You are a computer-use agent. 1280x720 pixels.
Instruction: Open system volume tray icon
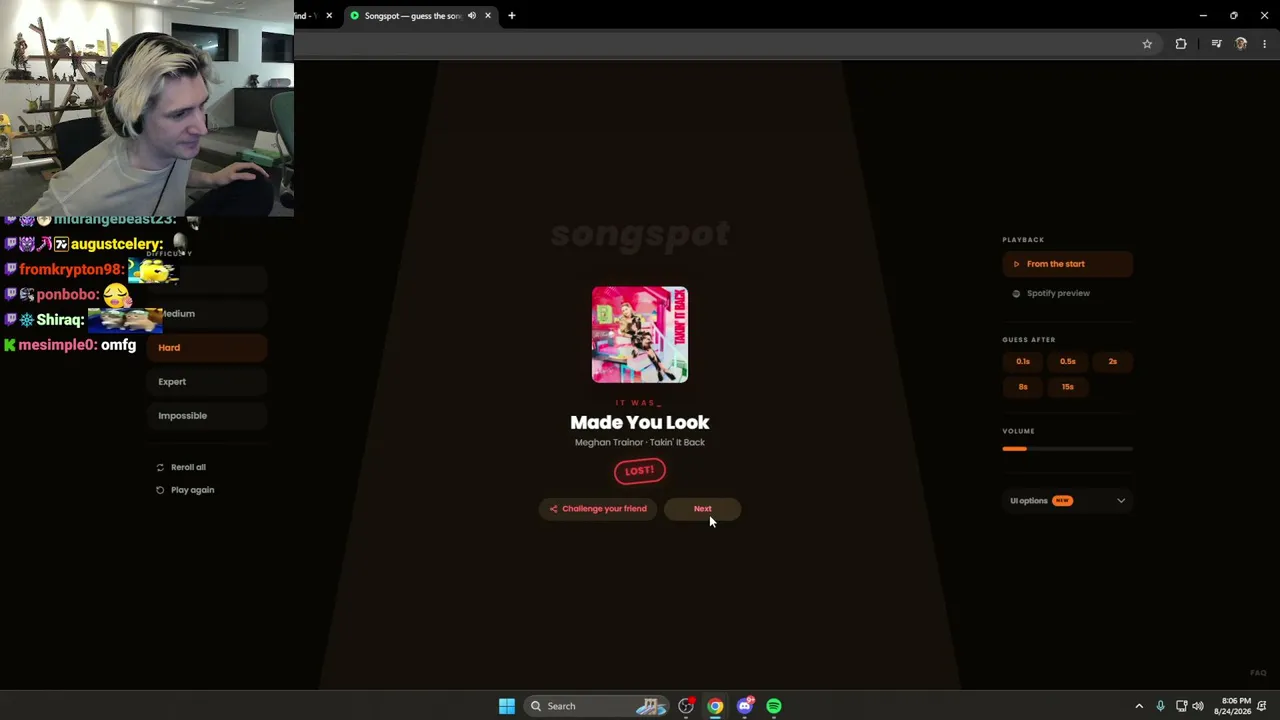(x=1198, y=706)
